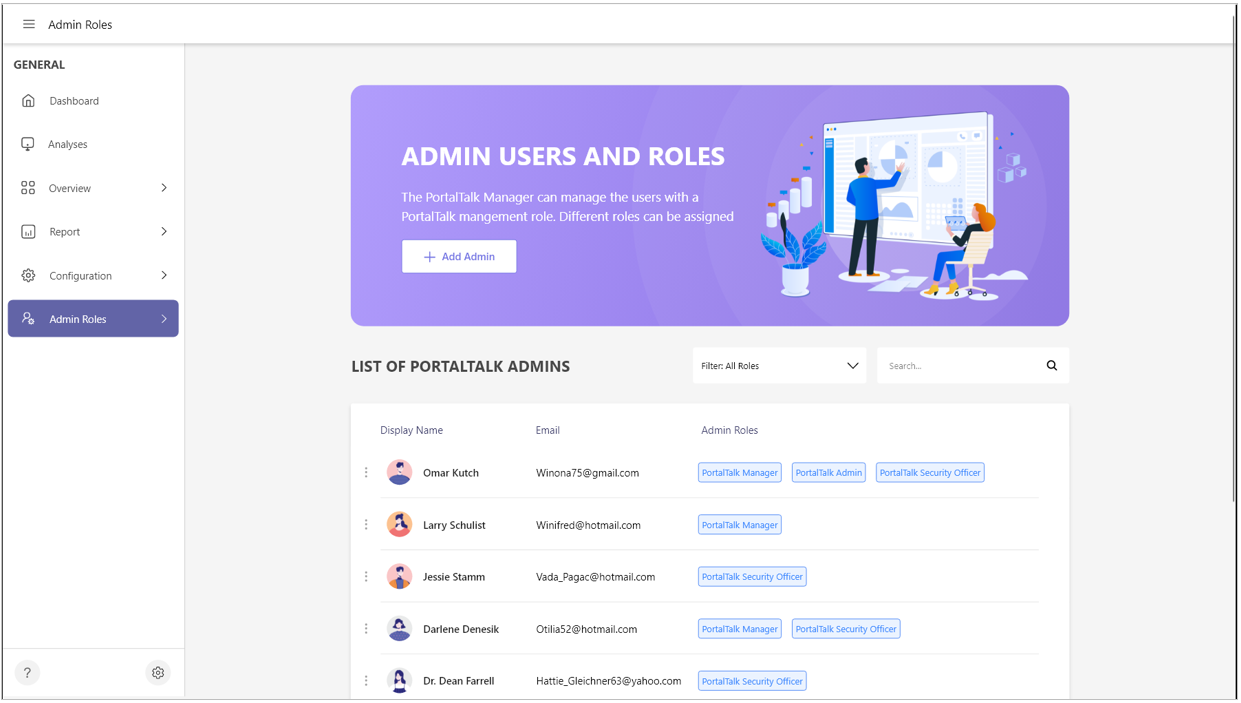This screenshot has height=703, width=1241.
Task: Open Analyses from the sidebar
Action: 68,145
